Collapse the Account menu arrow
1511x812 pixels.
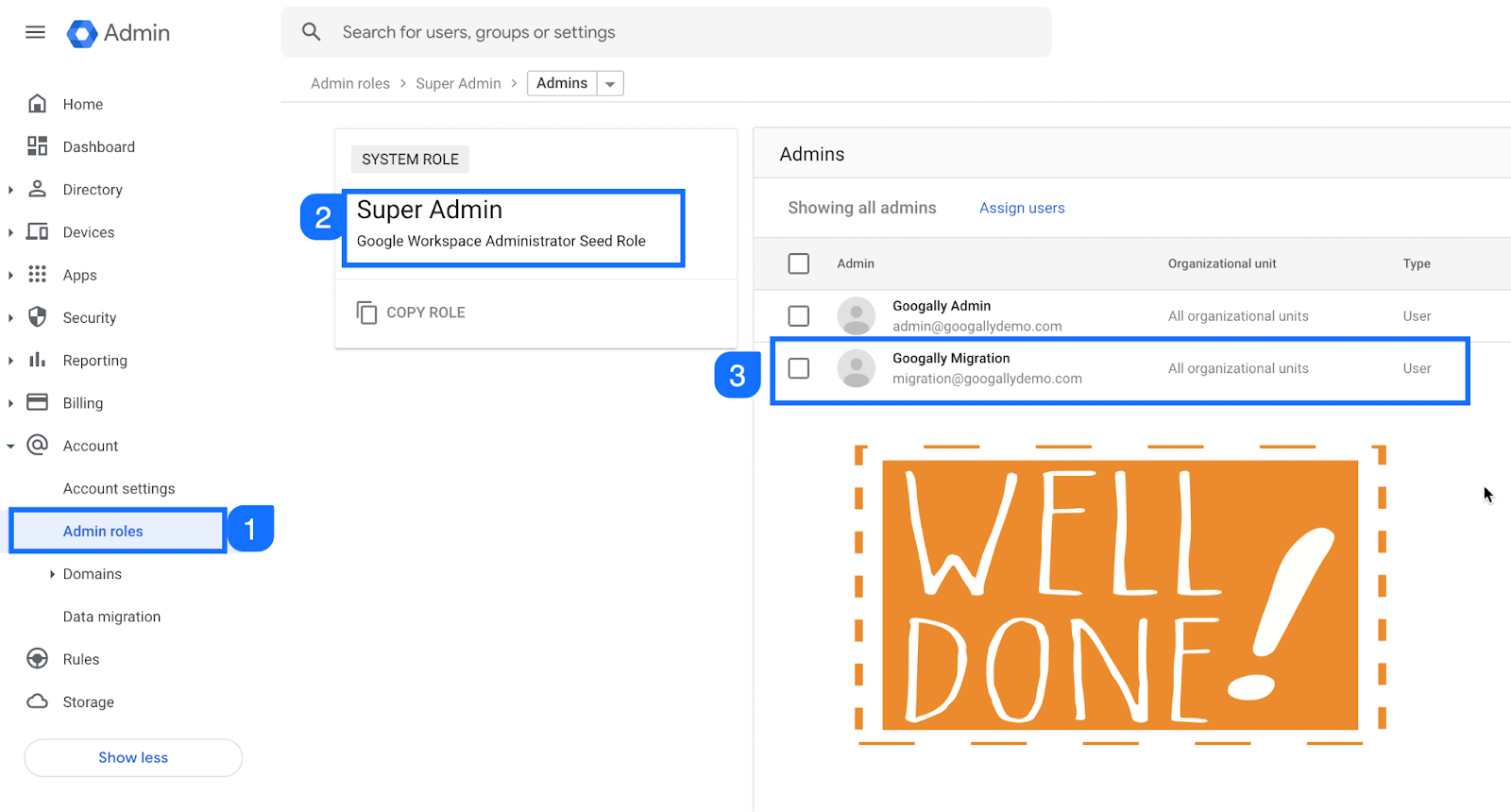[x=10, y=446]
